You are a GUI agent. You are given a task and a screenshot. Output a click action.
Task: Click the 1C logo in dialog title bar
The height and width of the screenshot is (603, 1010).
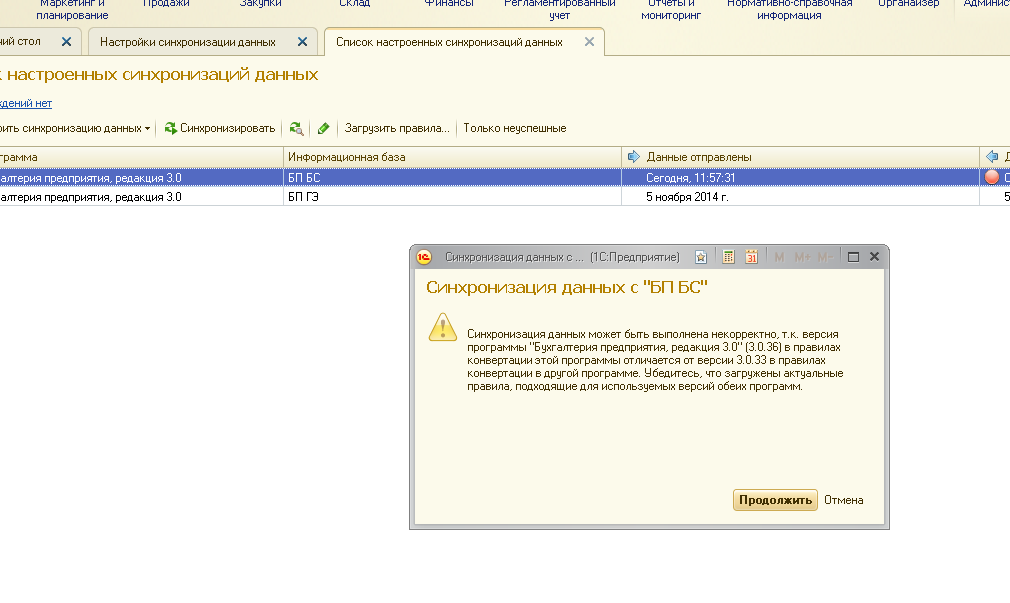click(x=424, y=257)
